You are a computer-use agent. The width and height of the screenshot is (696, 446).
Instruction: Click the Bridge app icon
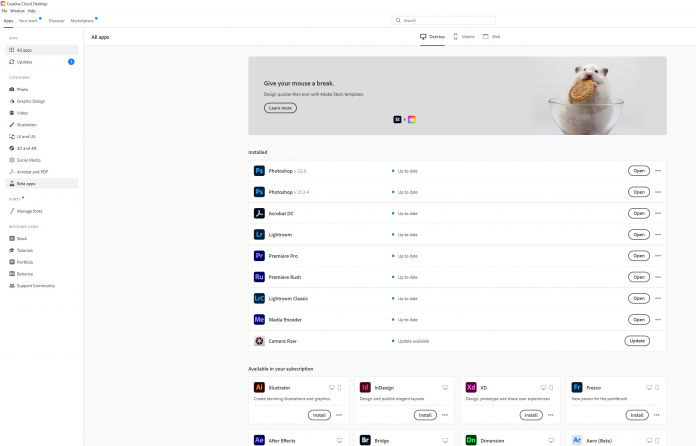(365, 440)
